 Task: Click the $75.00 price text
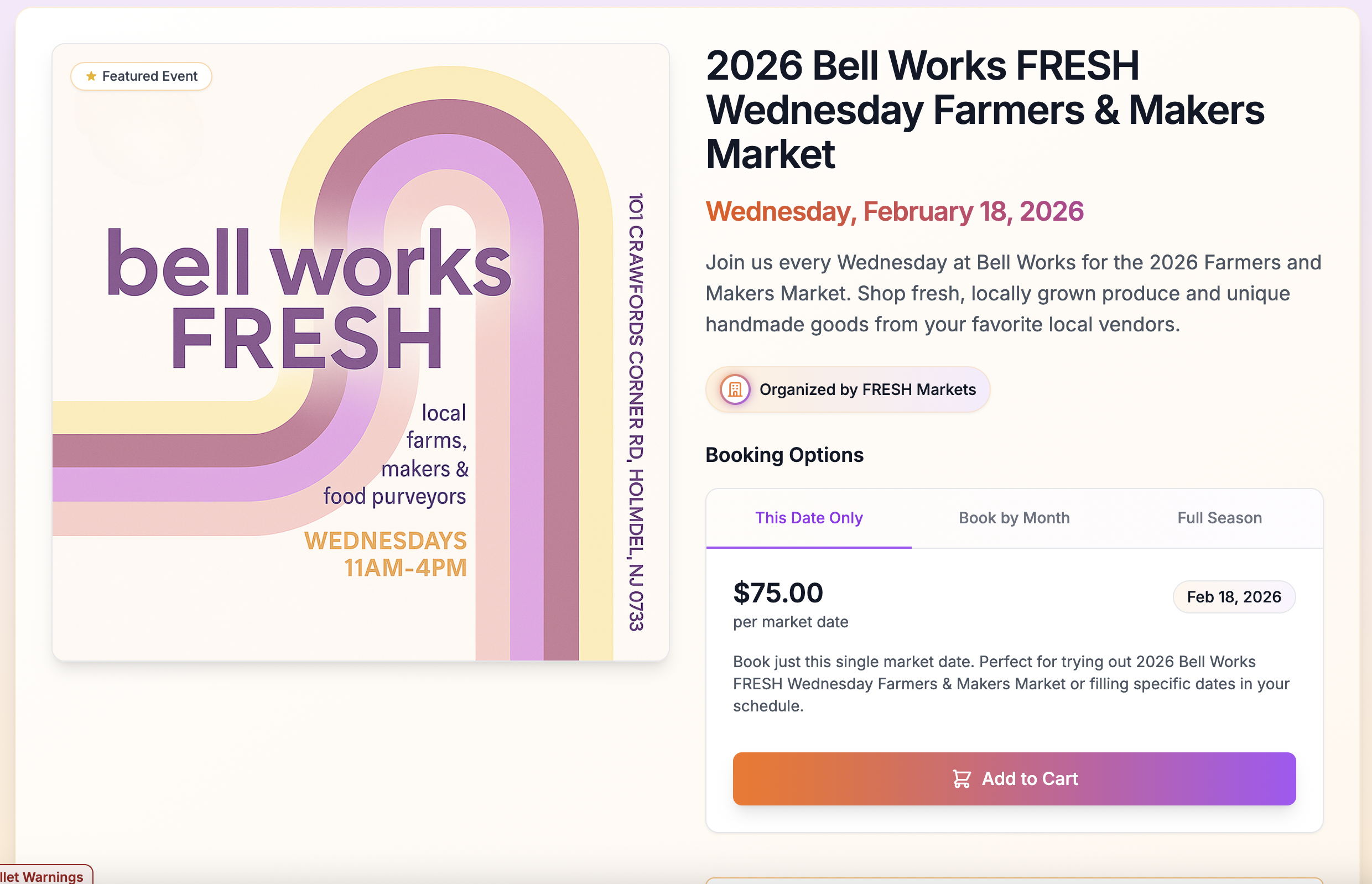(x=778, y=593)
